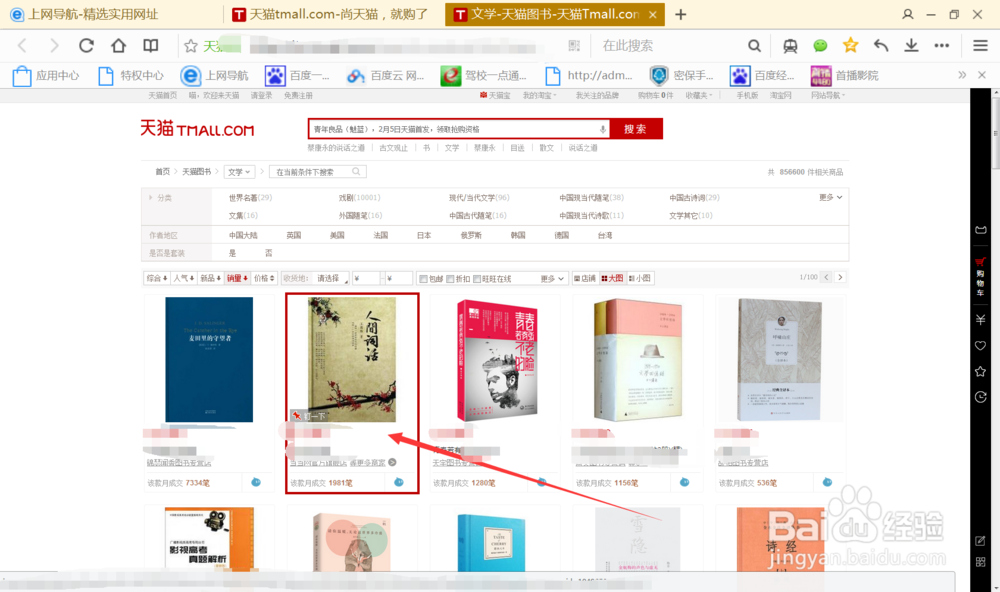The image size is (1000, 592).
Task: Select 是 for the 是否是套装 filter
Action: pos(232,253)
